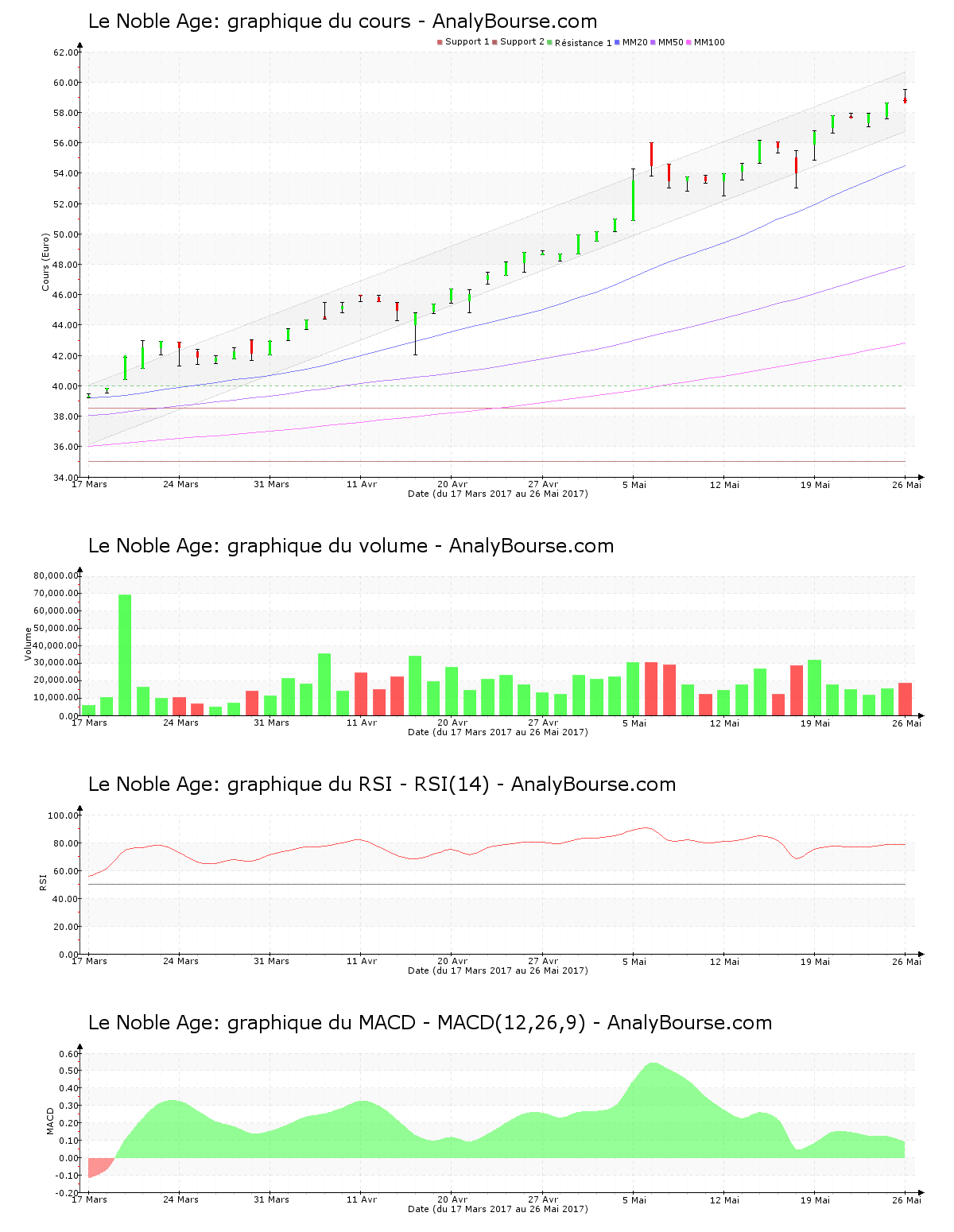Click the 34.00 value on the price axis
Image resolution: width=954 pixels, height=1232 pixels.
pos(65,477)
